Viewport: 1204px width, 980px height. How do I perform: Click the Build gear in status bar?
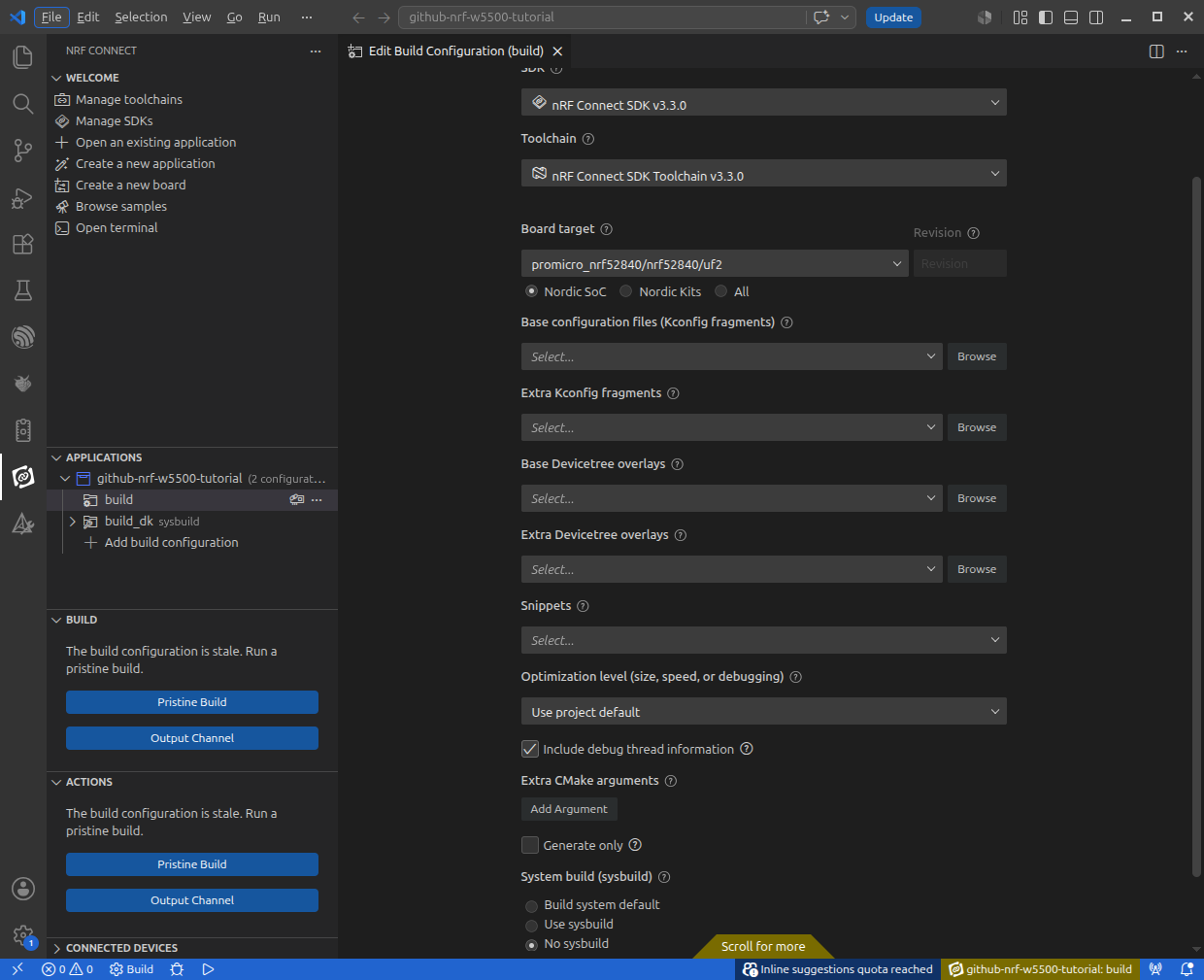tap(131, 969)
